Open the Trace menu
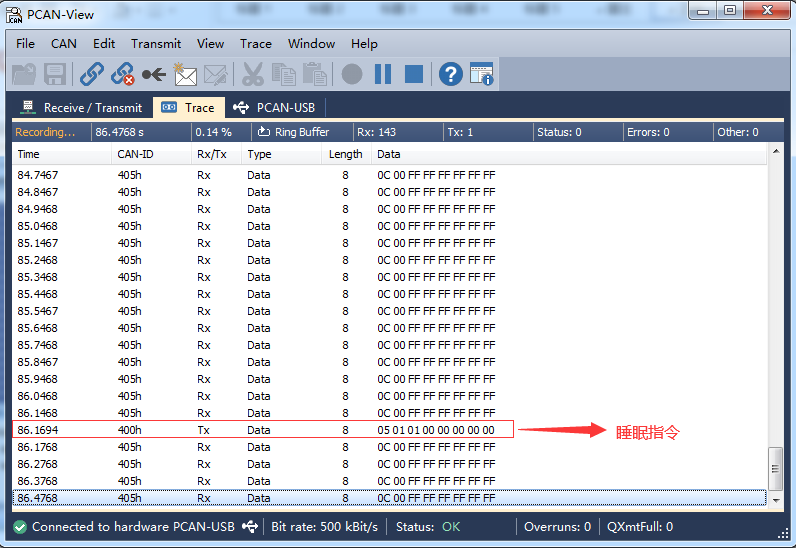Viewport: 796px width, 548px height. pos(255,44)
